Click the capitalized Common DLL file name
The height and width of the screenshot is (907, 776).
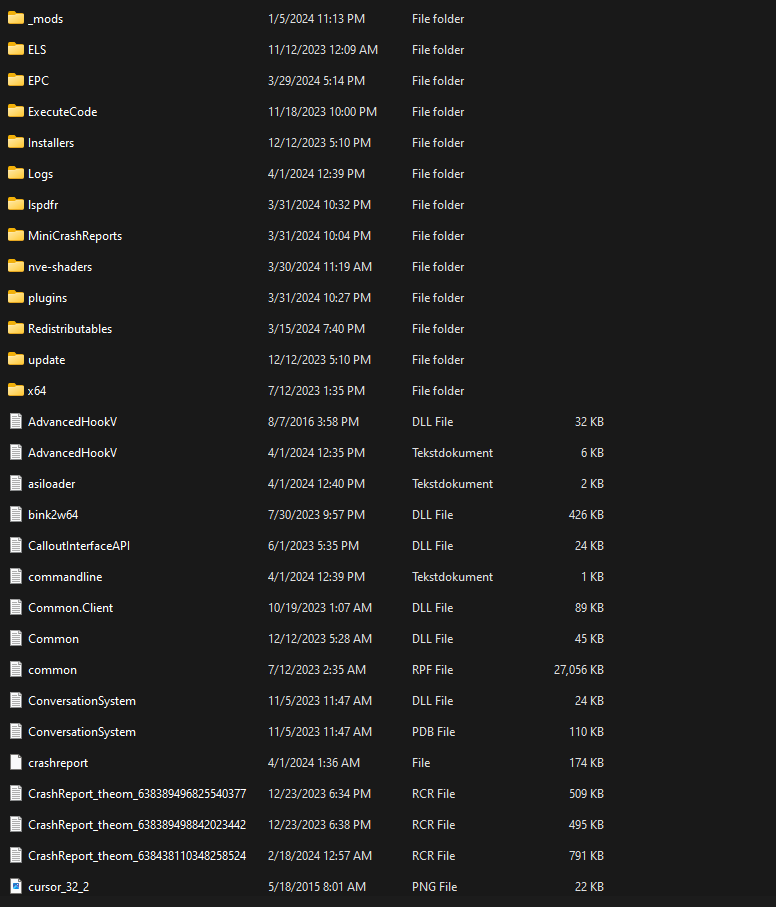(53, 639)
